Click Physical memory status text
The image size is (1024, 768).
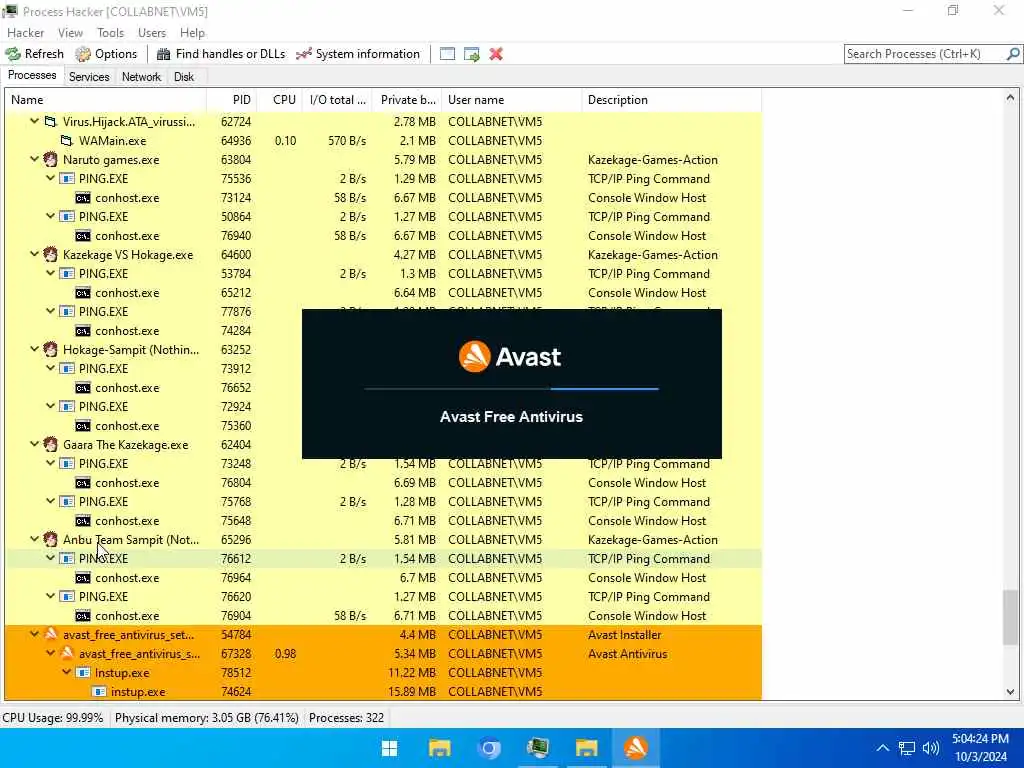click(206, 718)
